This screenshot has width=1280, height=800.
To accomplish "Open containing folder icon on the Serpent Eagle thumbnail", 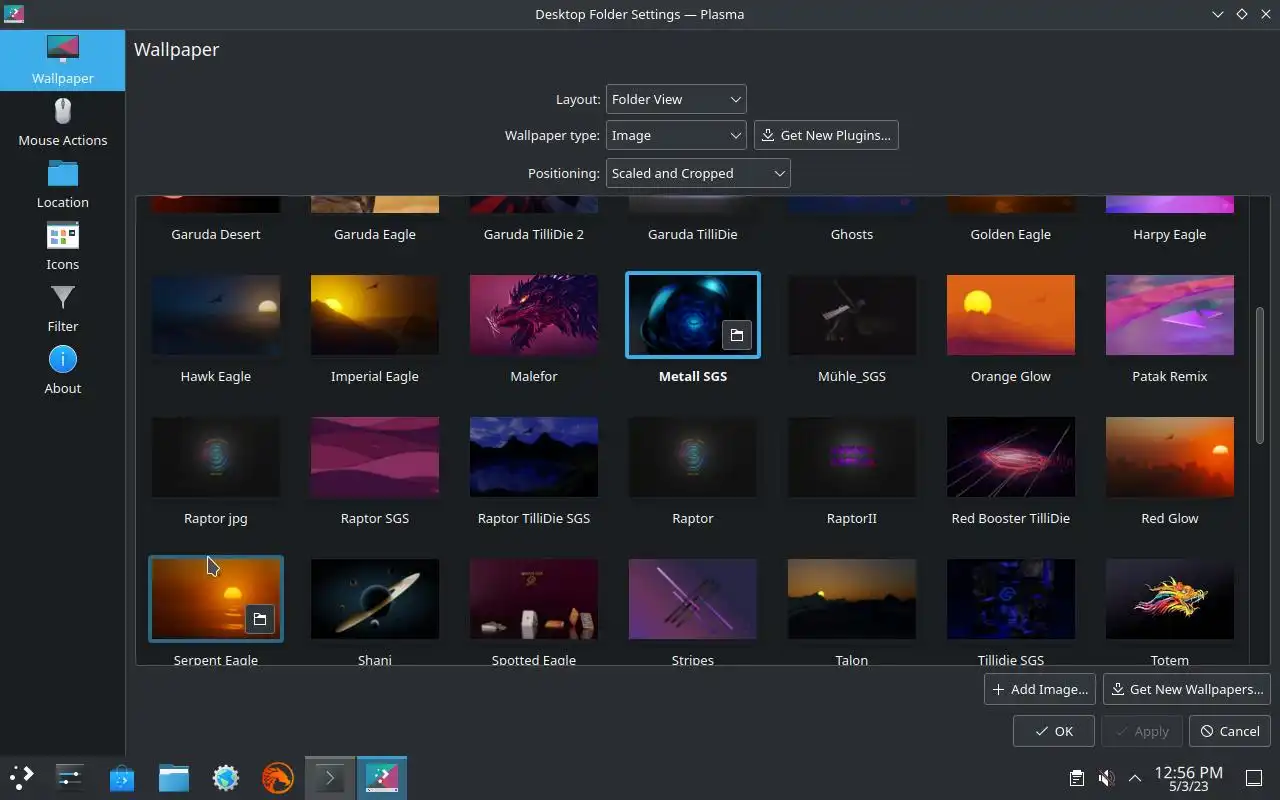I will (260, 619).
